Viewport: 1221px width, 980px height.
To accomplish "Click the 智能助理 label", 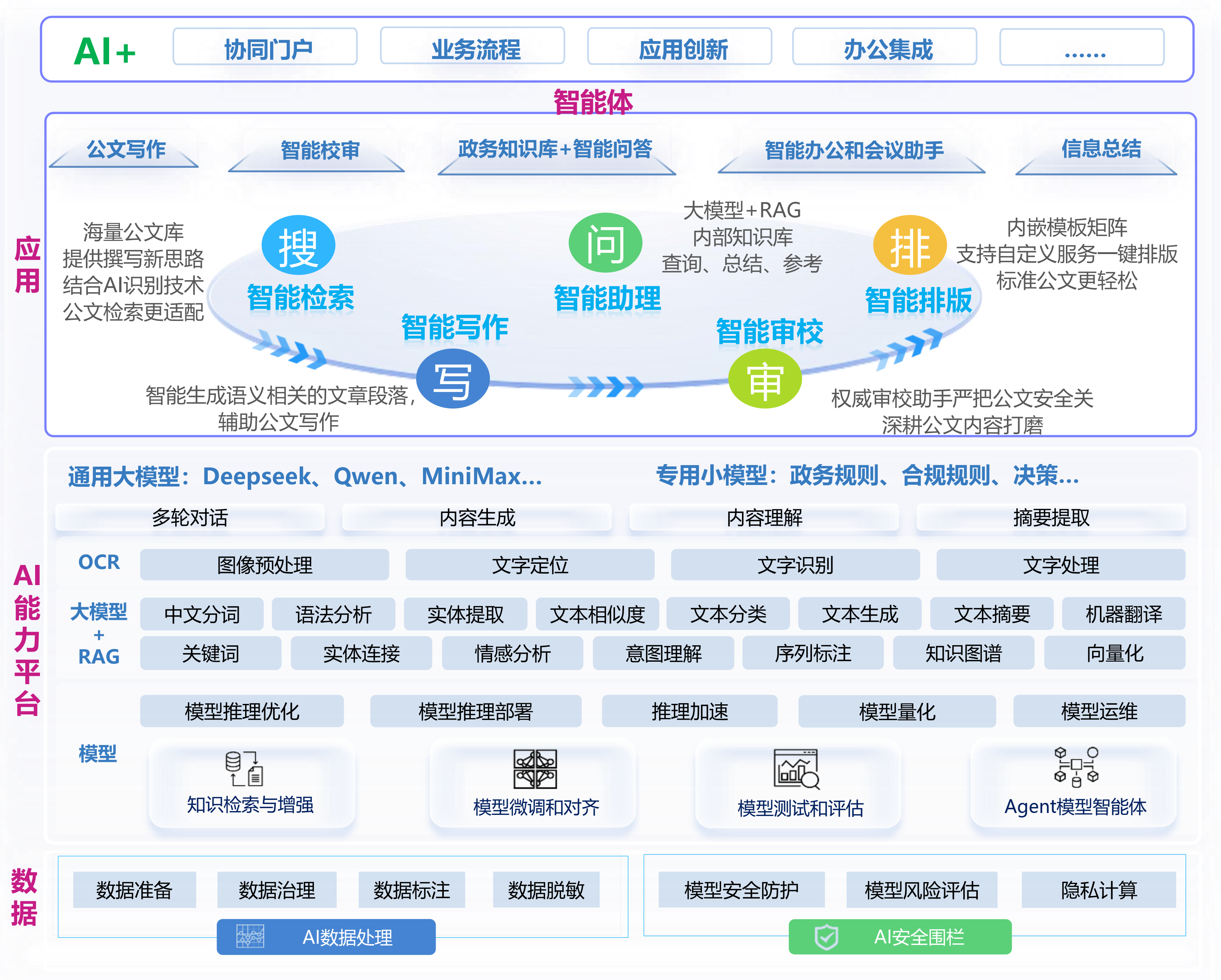I will [x=607, y=299].
